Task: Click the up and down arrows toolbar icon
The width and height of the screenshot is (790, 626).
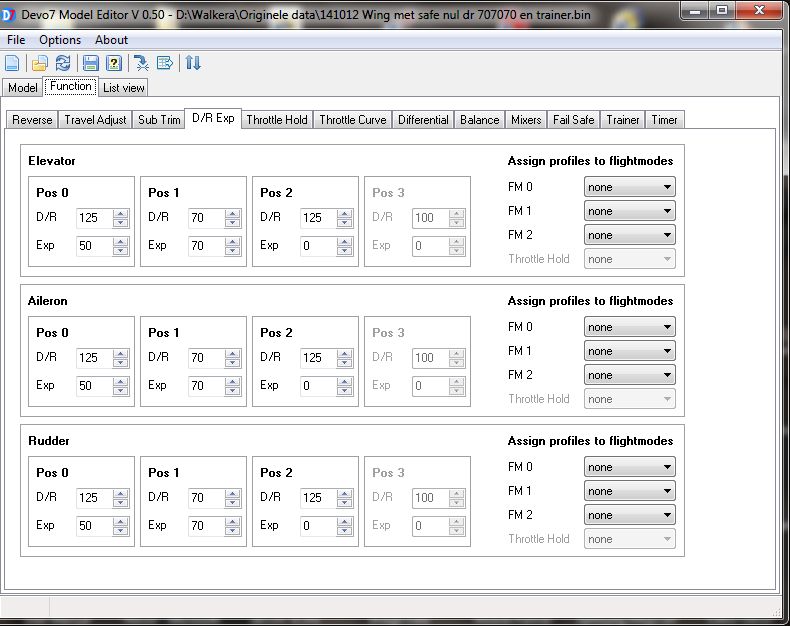Action: pyautogui.click(x=193, y=63)
